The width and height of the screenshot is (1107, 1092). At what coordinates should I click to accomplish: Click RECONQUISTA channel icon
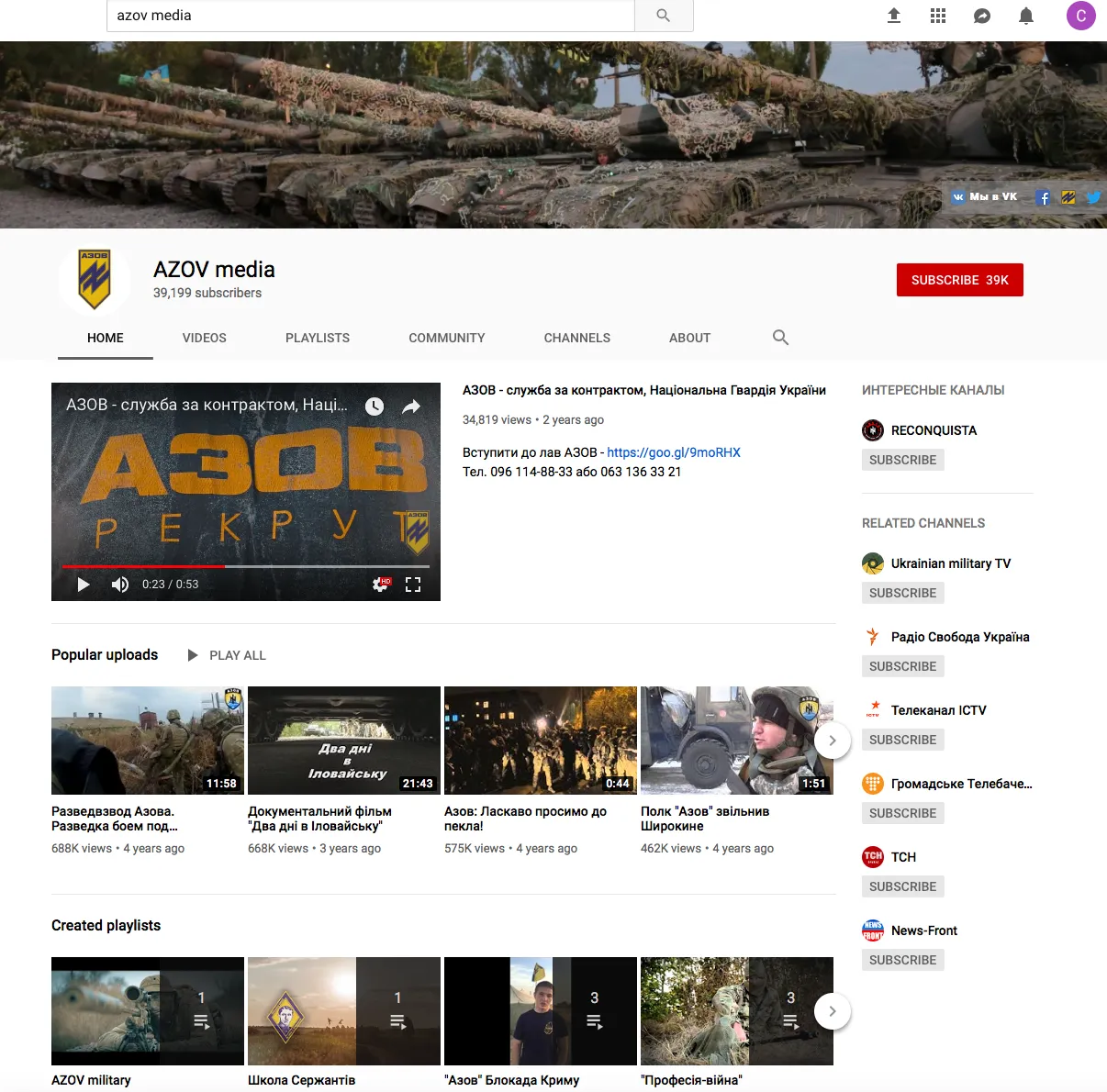[873, 430]
